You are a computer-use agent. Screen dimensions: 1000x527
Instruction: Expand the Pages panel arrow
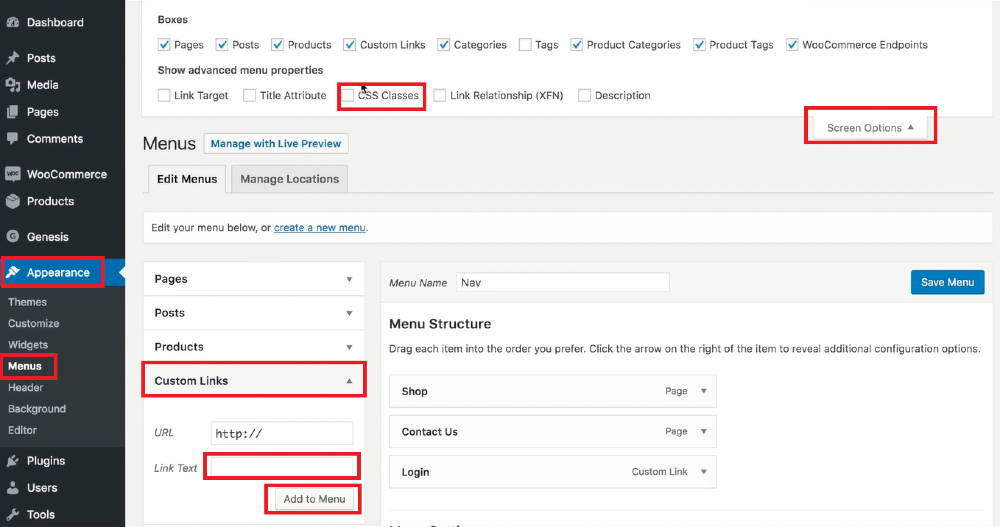tap(349, 279)
